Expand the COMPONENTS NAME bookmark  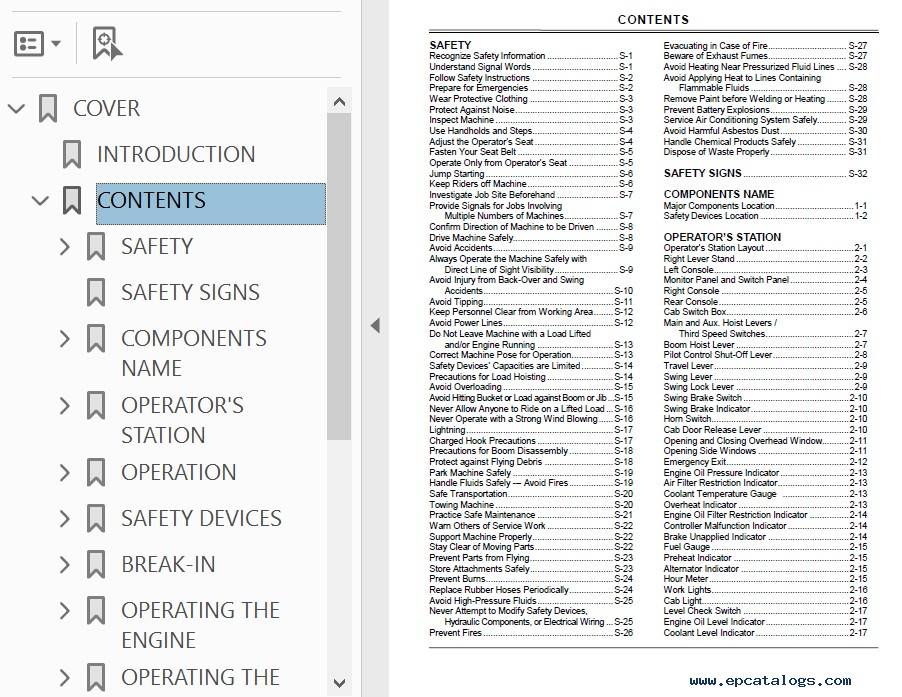[x=64, y=339]
